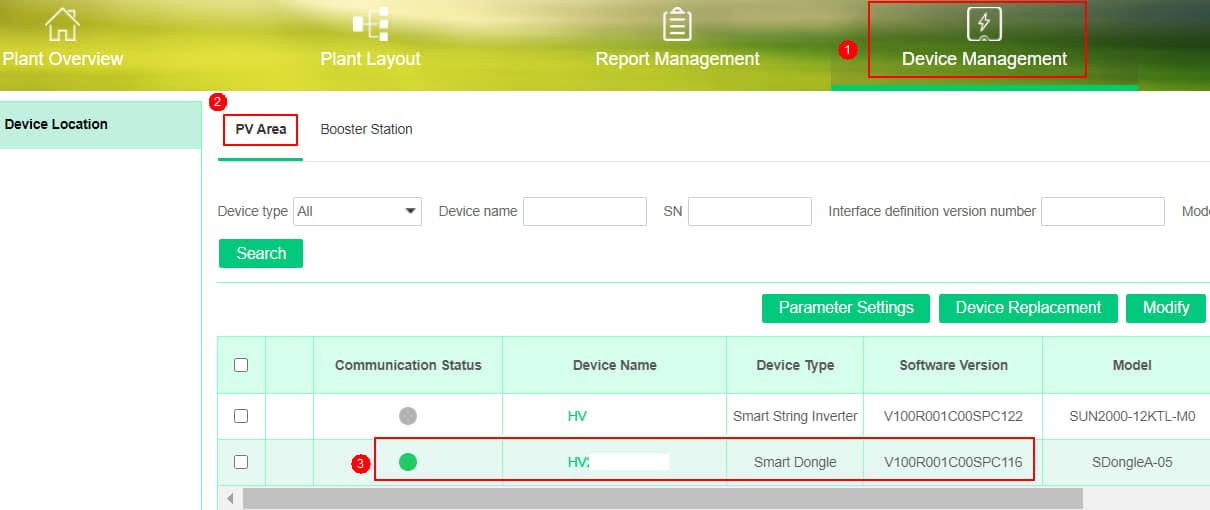The height and width of the screenshot is (510, 1210).
Task: Check the Smart String Inverter row checkbox
Action: click(x=241, y=416)
